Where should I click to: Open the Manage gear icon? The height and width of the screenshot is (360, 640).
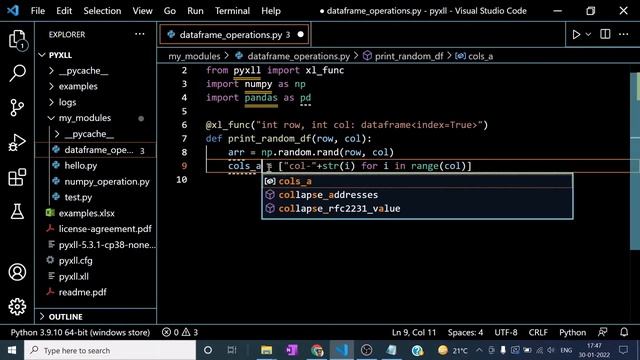[x=17, y=307]
